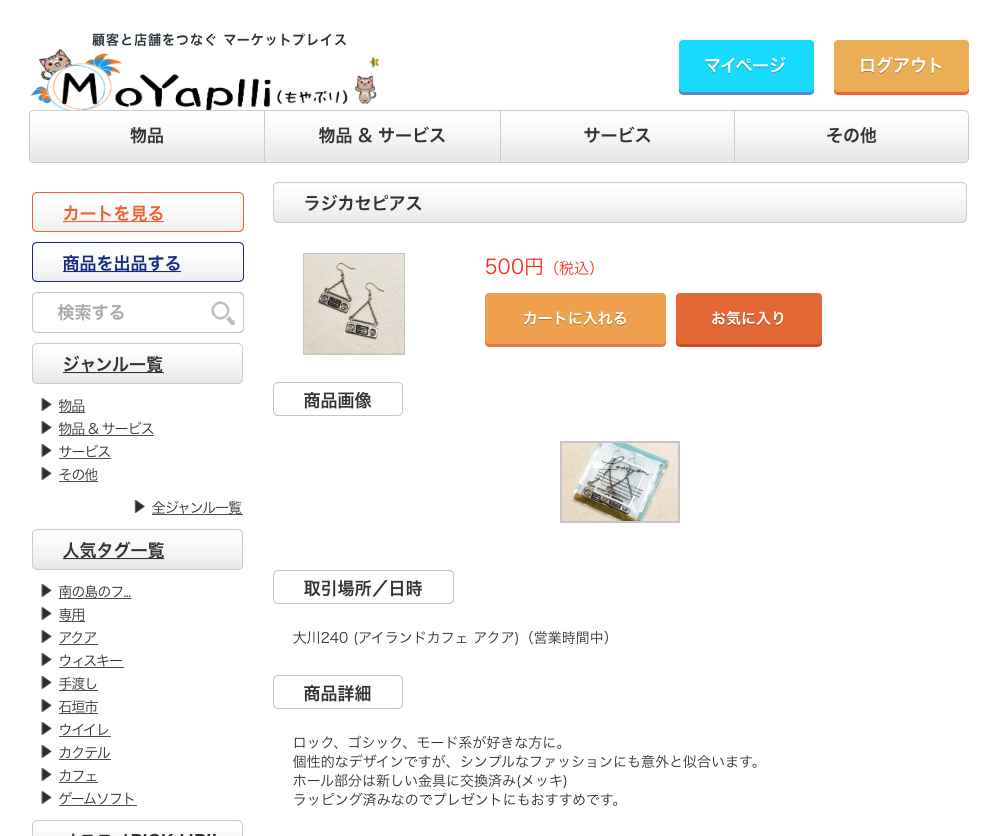Open the packaged earrings product image
This screenshot has height=836, width=1008.
pos(620,482)
